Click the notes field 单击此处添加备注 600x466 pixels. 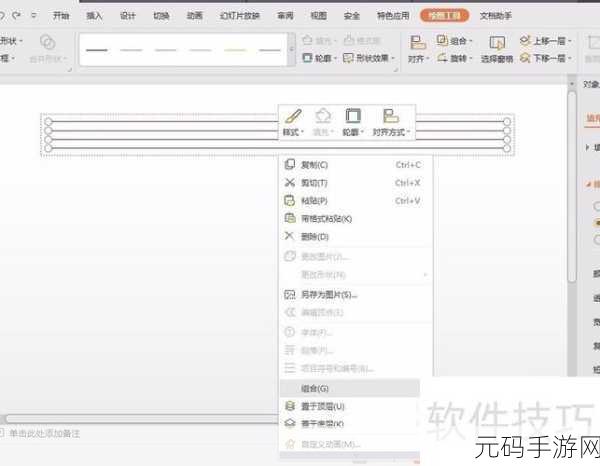[44, 433]
